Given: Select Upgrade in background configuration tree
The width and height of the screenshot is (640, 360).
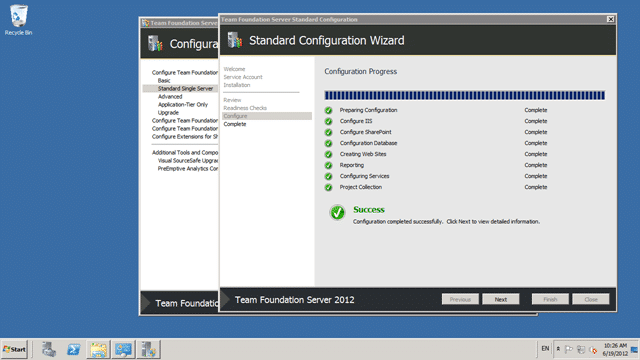Looking at the screenshot, I should pos(168,113).
